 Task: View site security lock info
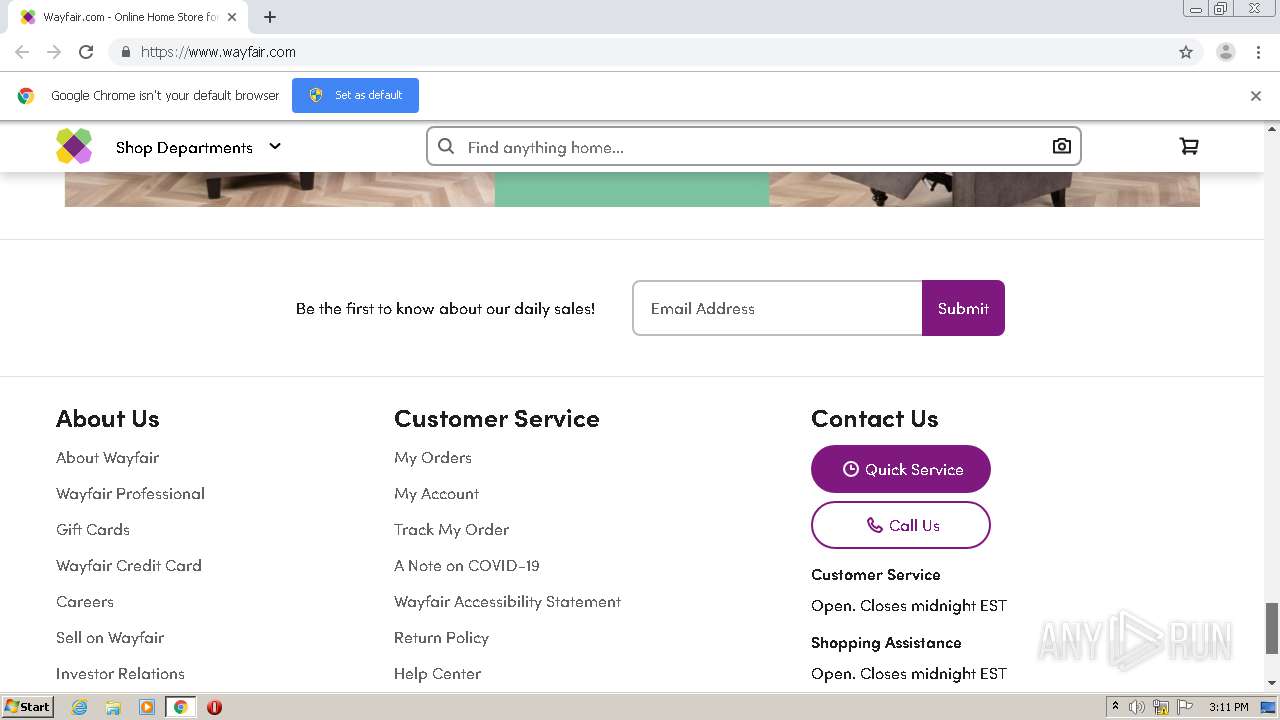point(125,52)
